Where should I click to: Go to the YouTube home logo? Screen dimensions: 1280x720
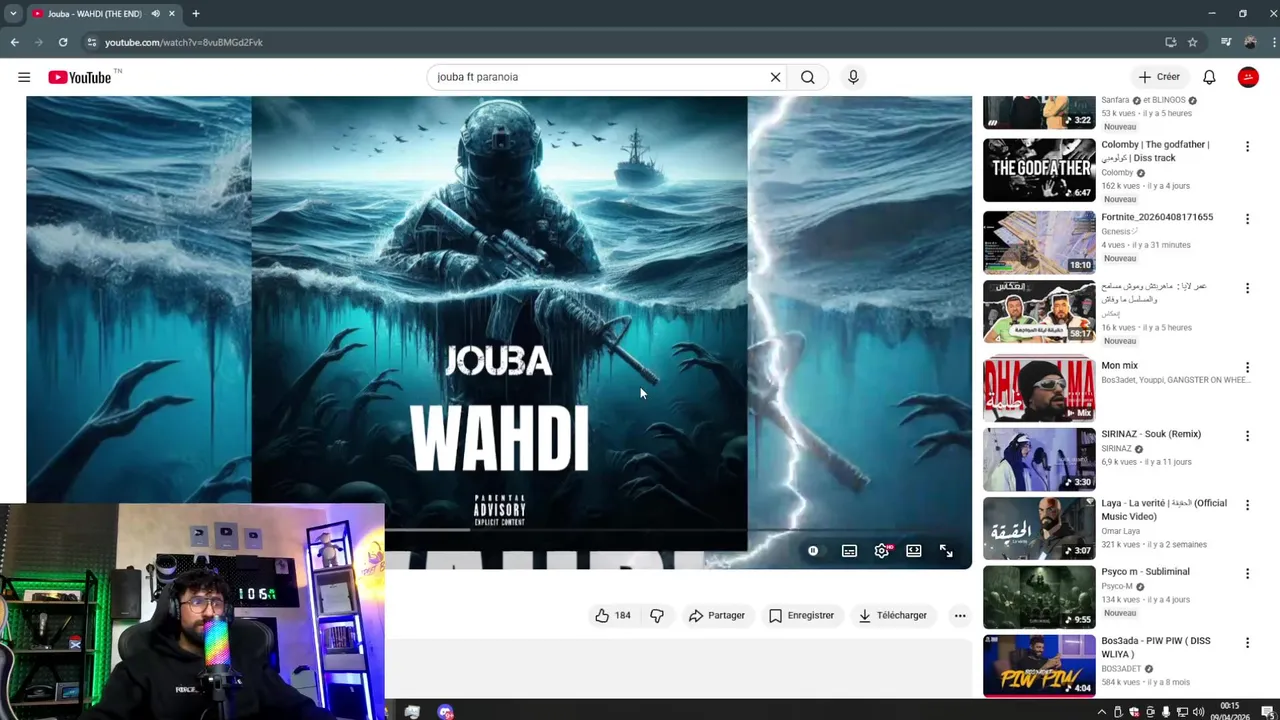coord(80,77)
